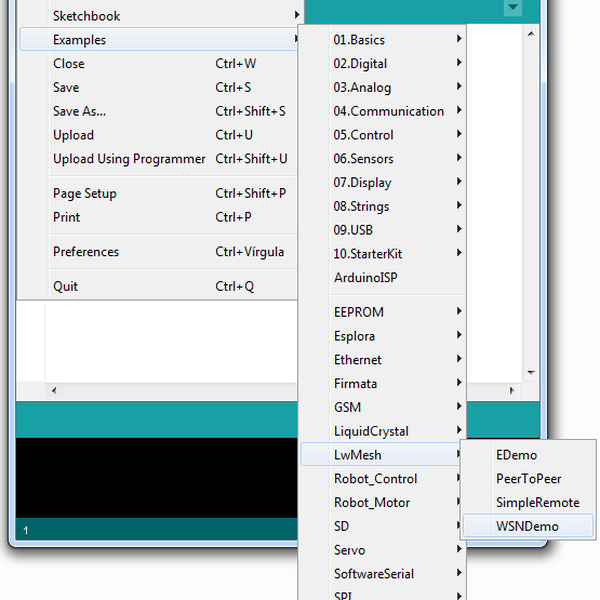Click Save As... in File menu
Screen dimensions: 600x600
[x=80, y=111]
